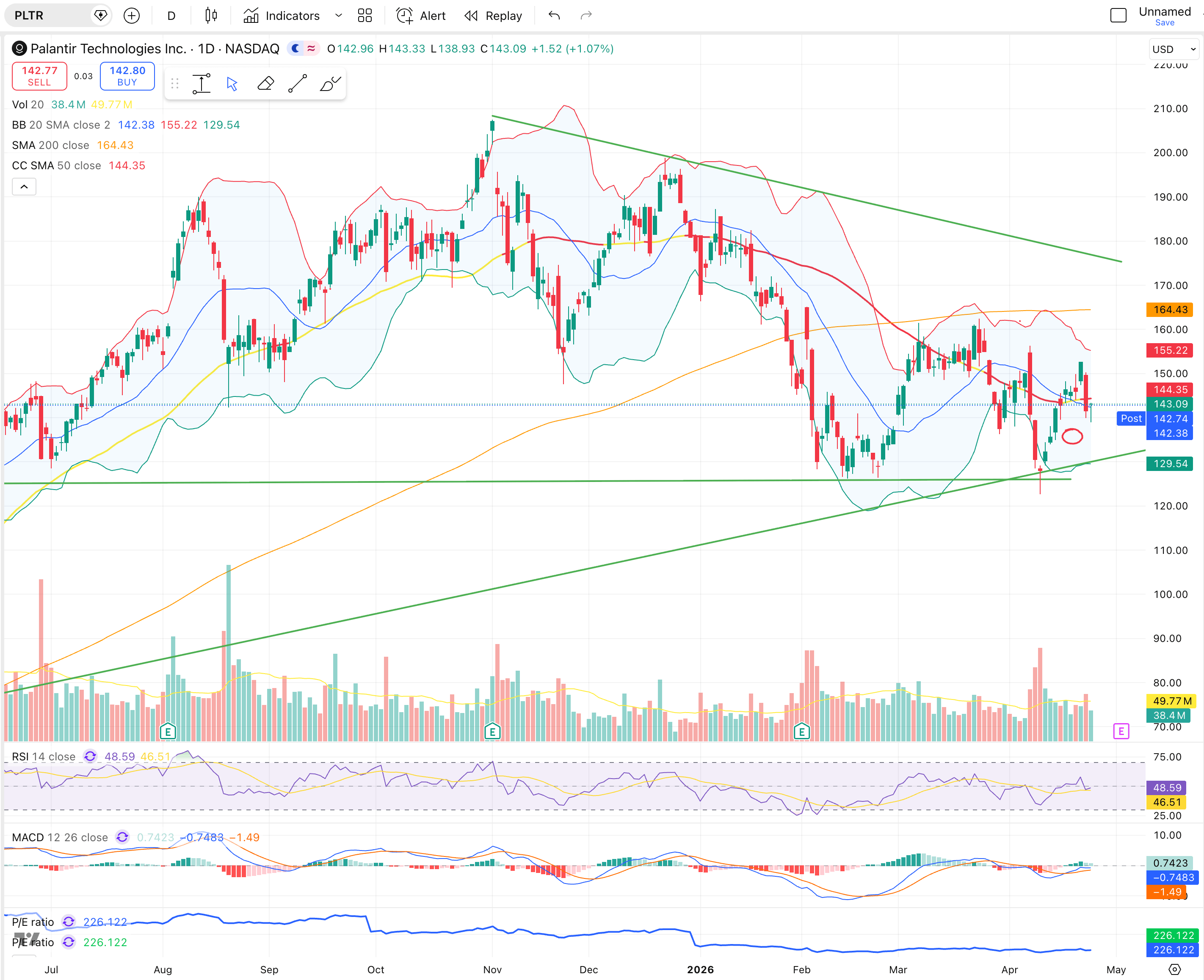Select the eraser tool
This screenshot has height=980, width=1204.
click(x=265, y=84)
